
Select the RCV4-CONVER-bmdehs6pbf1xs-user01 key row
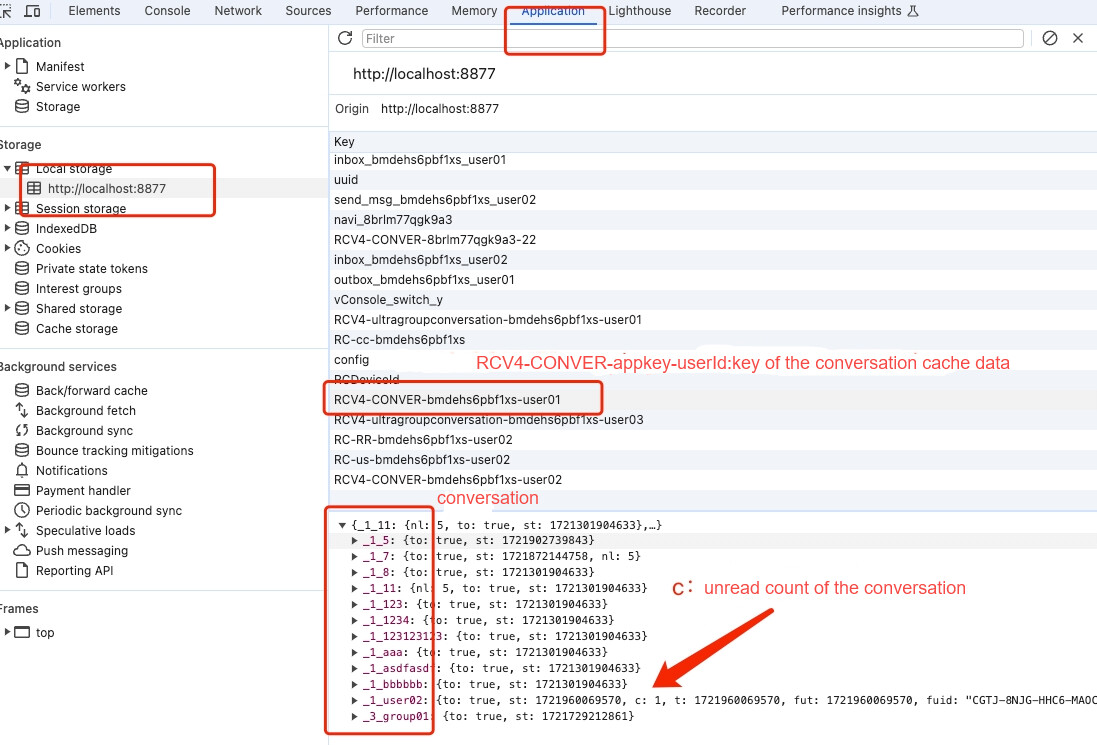pos(714,399)
